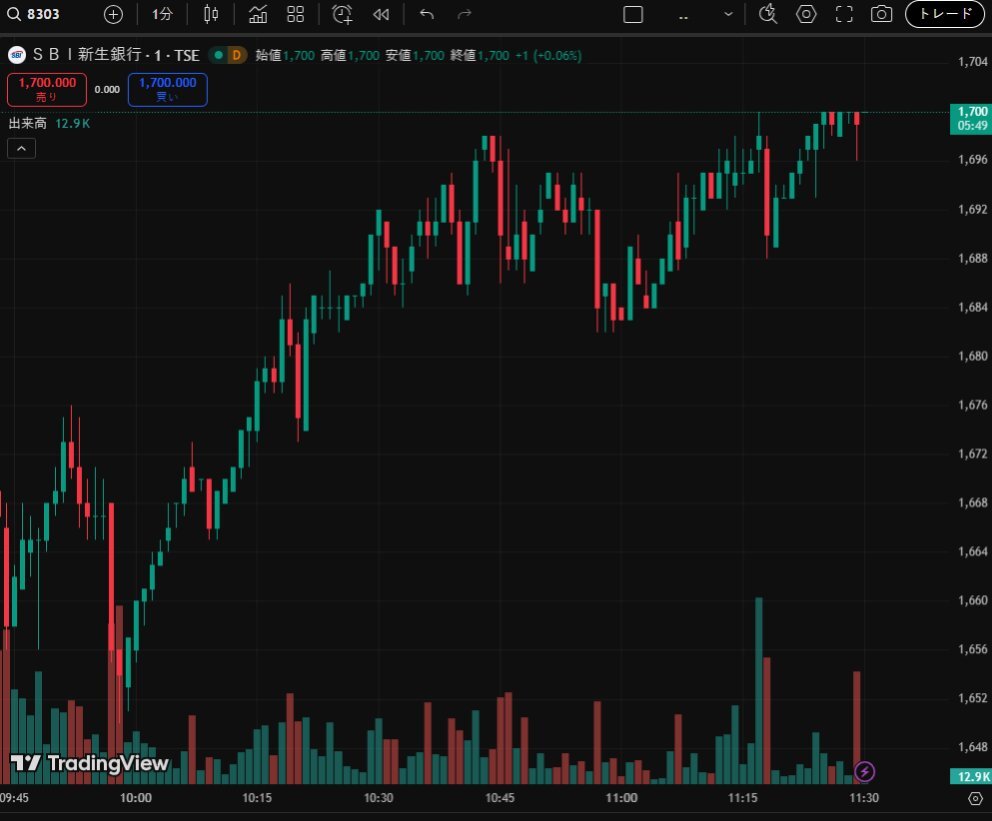Click the symbol search magnifier icon
The height and width of the screenshot is (821, 992).
pyautogui.click(x=14, y=14)
